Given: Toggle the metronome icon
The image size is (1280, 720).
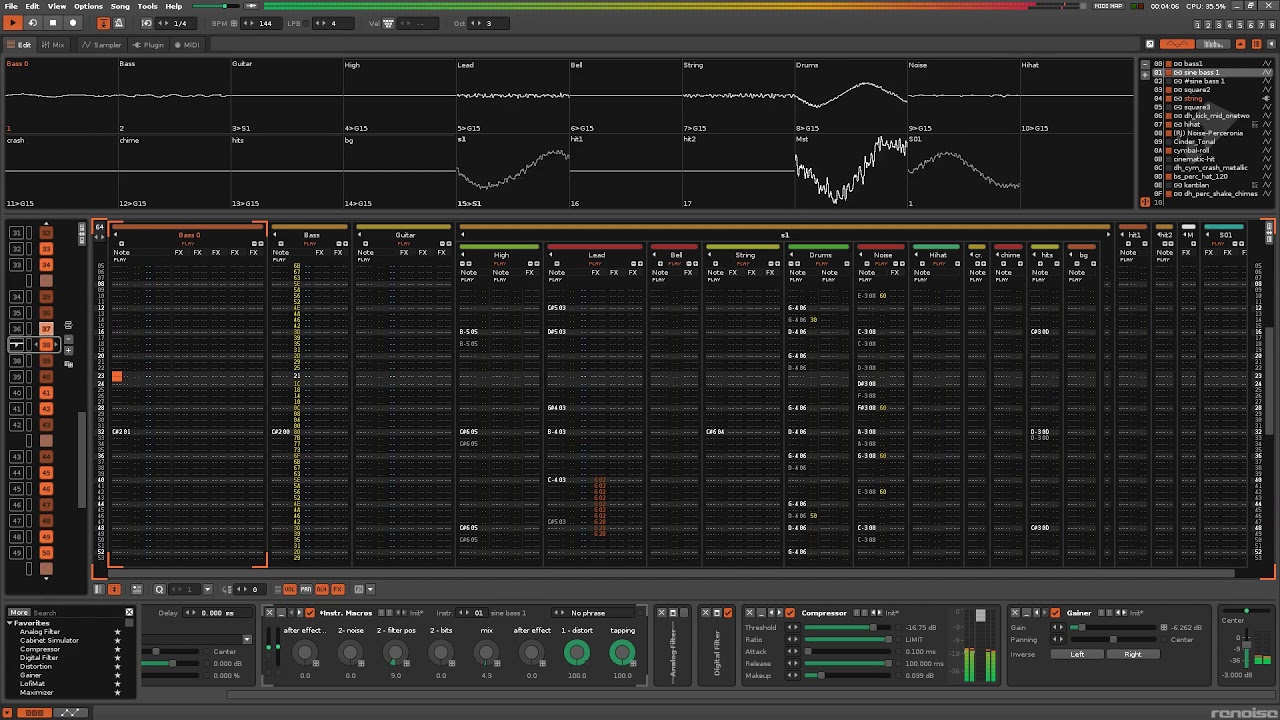Looking at the screenshot, I should tap(118, 22).
